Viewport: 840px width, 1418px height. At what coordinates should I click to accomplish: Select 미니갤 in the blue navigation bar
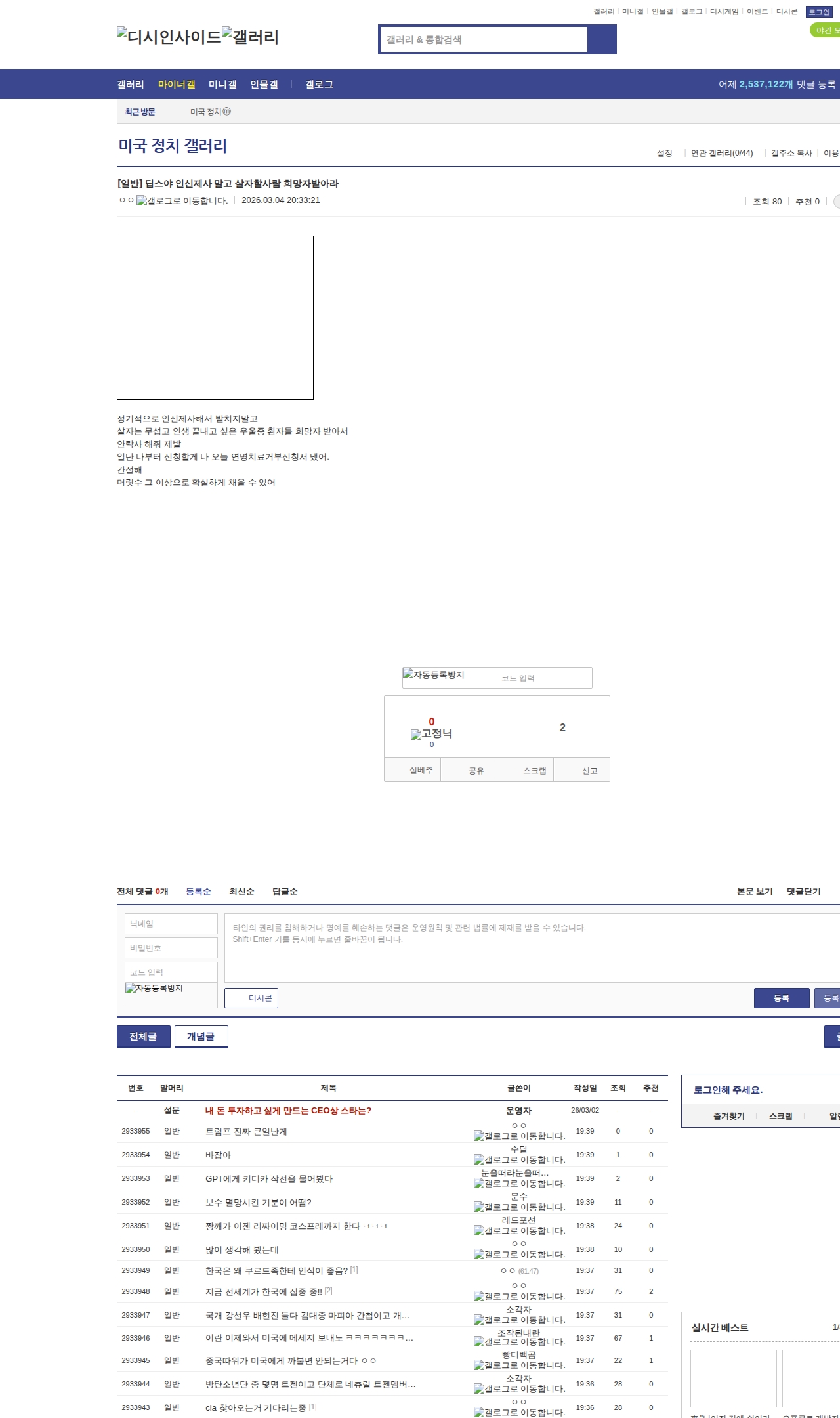(x=222, y=85)
